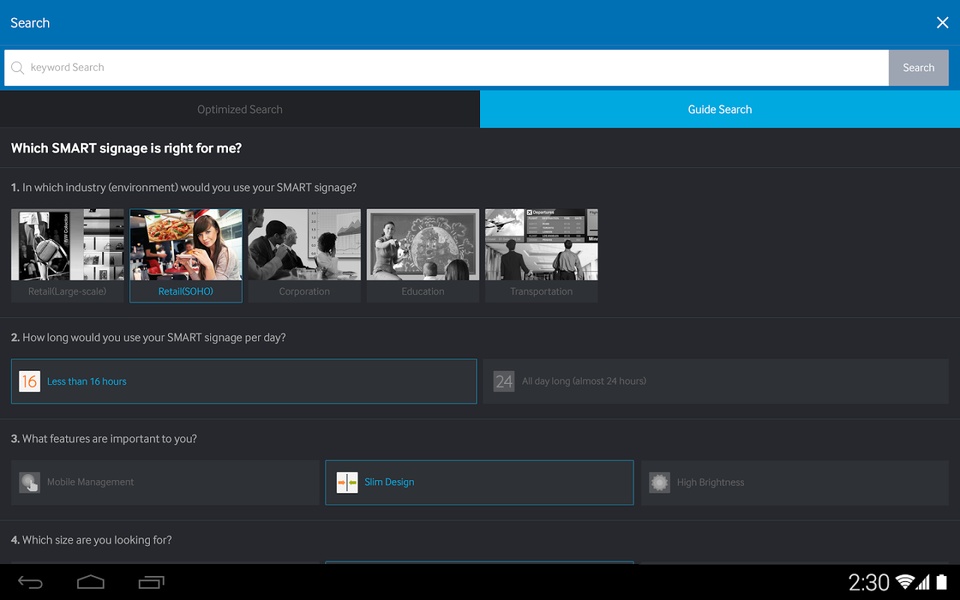The width and height of the screenshot is (960, 600).
Task: Click the Slim Design arrows icon
Action: click(x=347, y=482)
